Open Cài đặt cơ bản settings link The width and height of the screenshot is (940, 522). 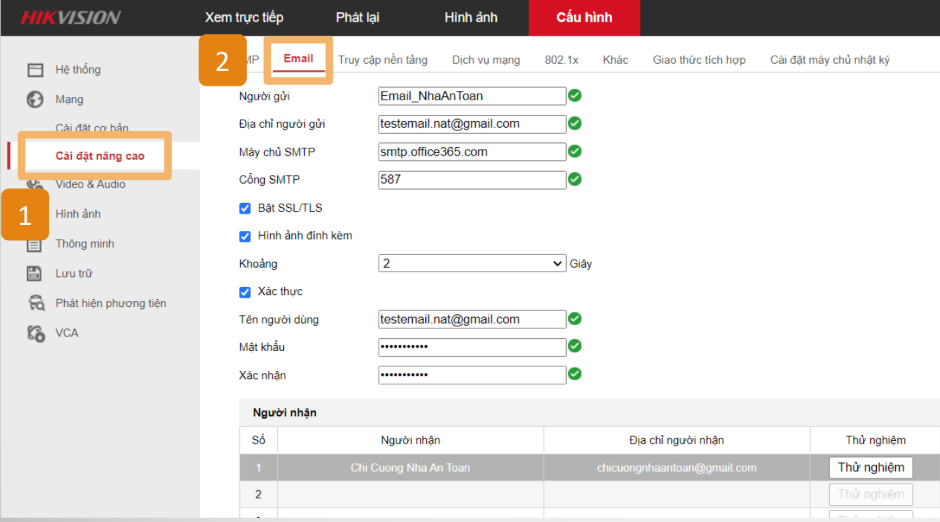tap(92, 128)
